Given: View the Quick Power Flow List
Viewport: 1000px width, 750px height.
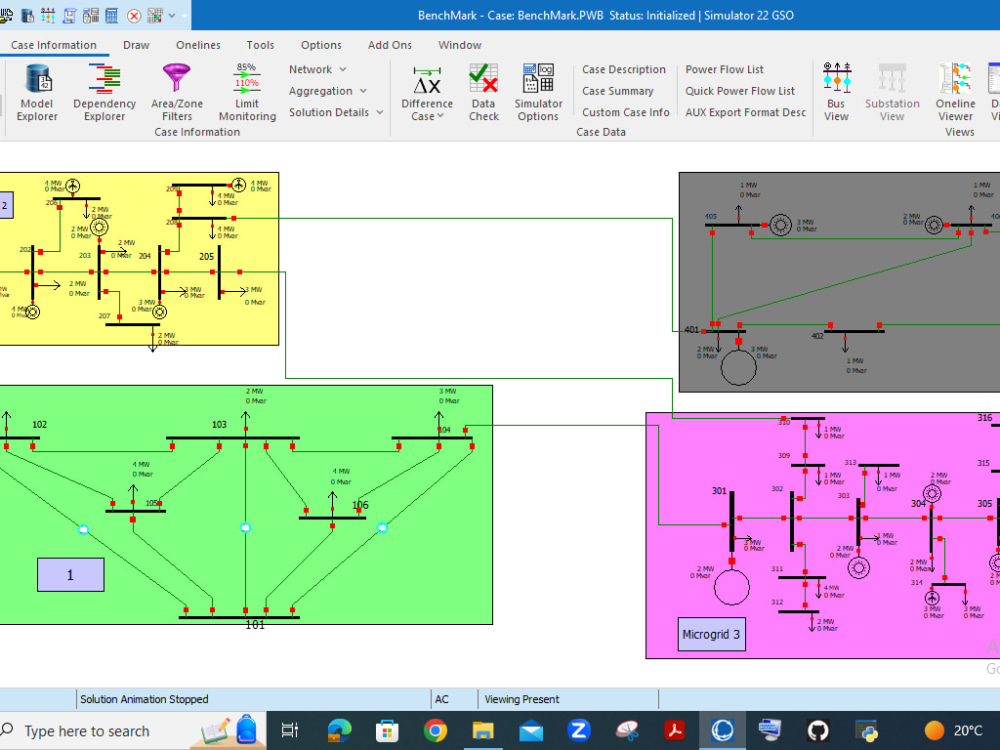Looking at the screenshot, I should tap(740, 90).
